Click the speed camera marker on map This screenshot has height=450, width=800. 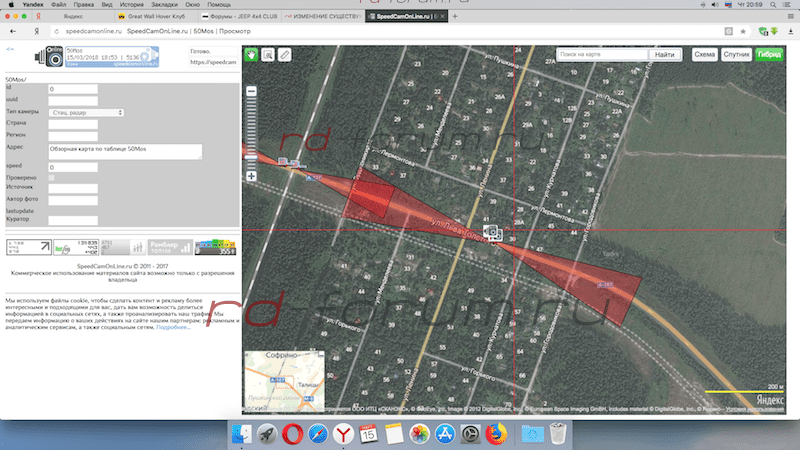click(x=491, y=232)
